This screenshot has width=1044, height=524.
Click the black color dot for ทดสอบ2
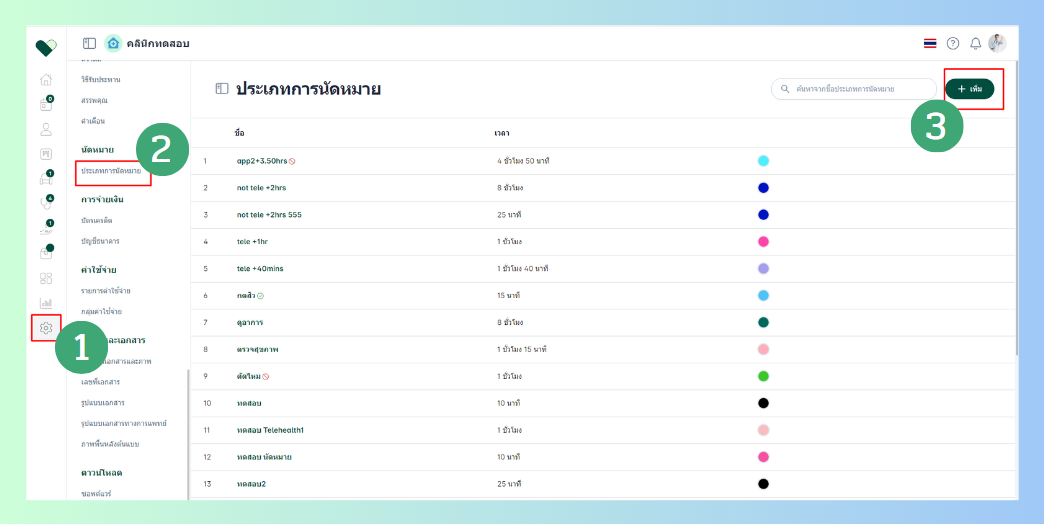click(764, 484)
